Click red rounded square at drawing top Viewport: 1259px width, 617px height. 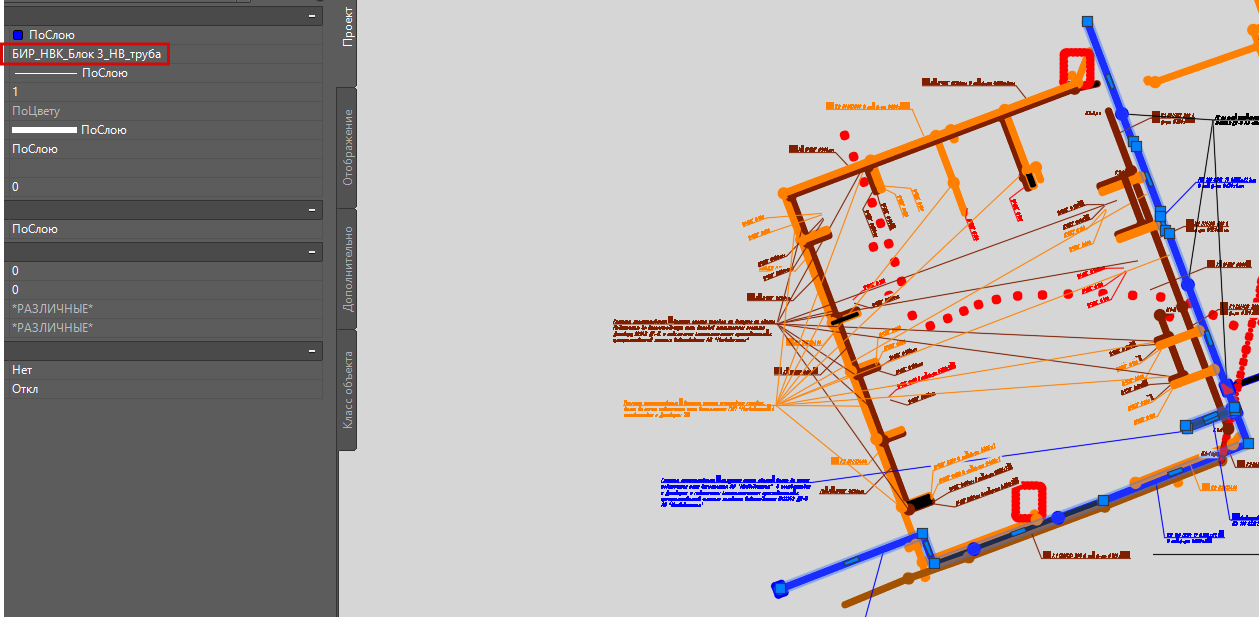pos(1076,69)
